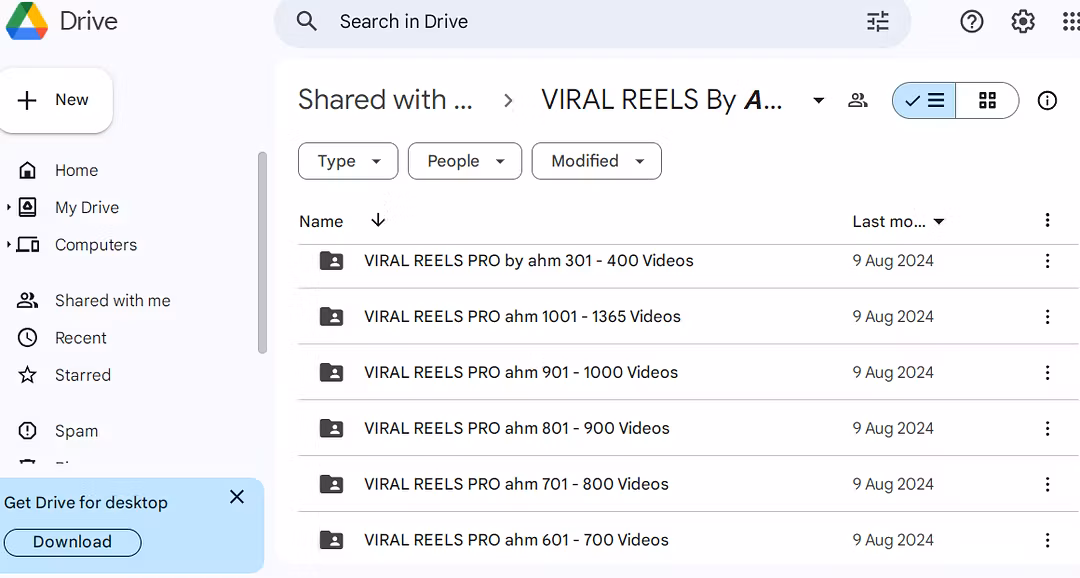Go to Shared with me in sidebar
Viewport: 1080px width, 578px height.
[112, 301]
